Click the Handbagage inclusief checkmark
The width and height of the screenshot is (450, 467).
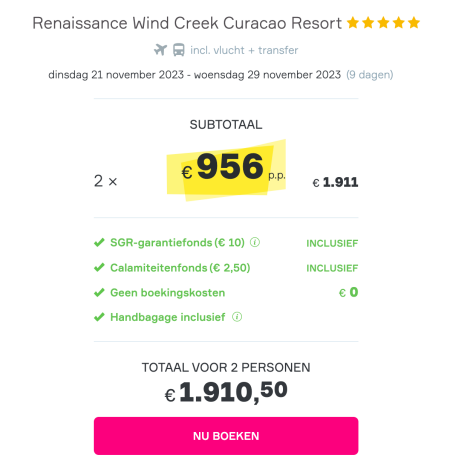coord(99,317)
